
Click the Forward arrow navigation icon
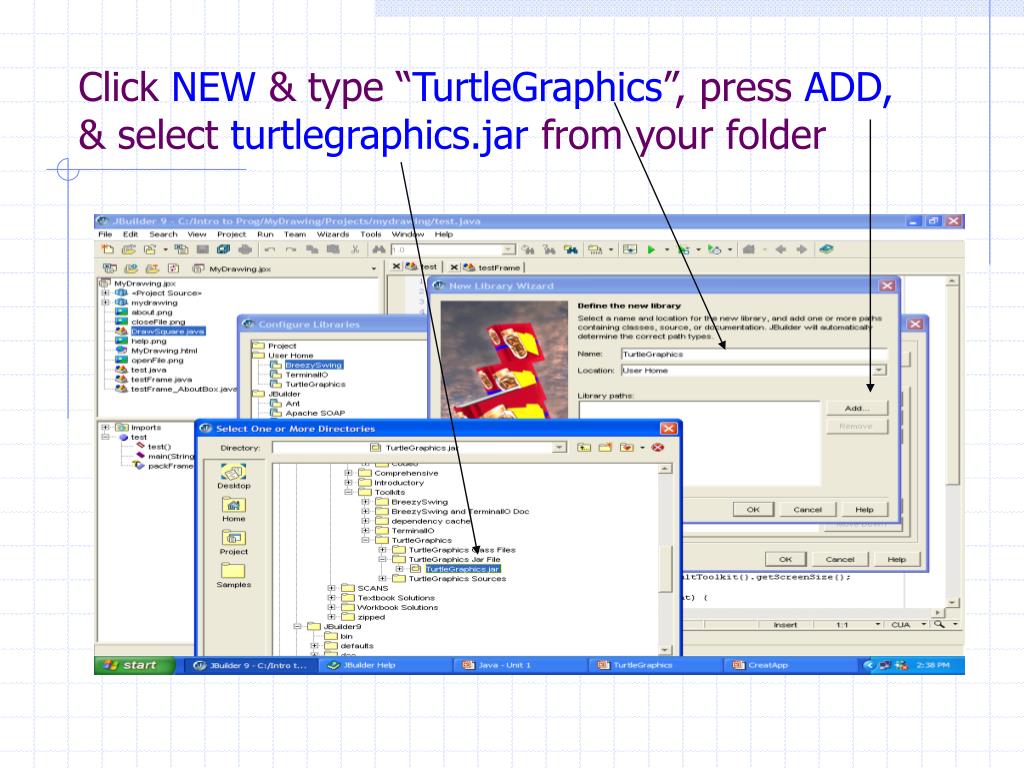pos(801,249)
